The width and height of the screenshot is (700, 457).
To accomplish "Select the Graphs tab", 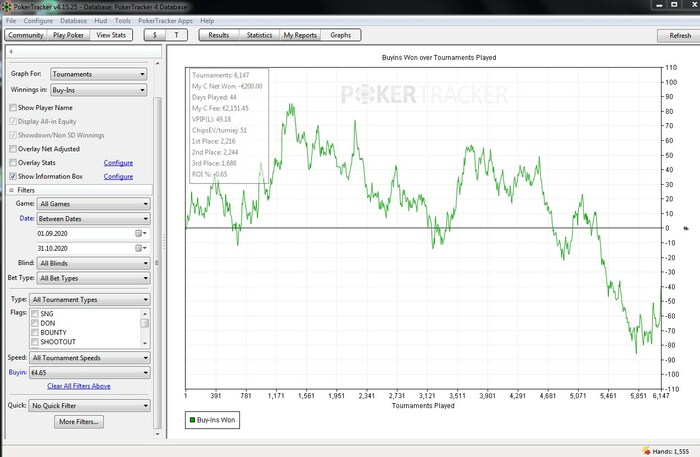I will (x=341, y=35).
